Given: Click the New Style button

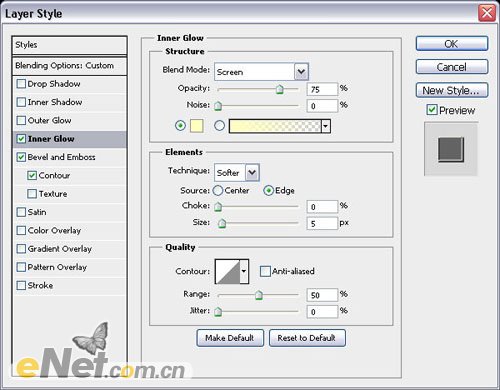Looking at the screenshot, I should pyautogui.click(x=452, y=90).
